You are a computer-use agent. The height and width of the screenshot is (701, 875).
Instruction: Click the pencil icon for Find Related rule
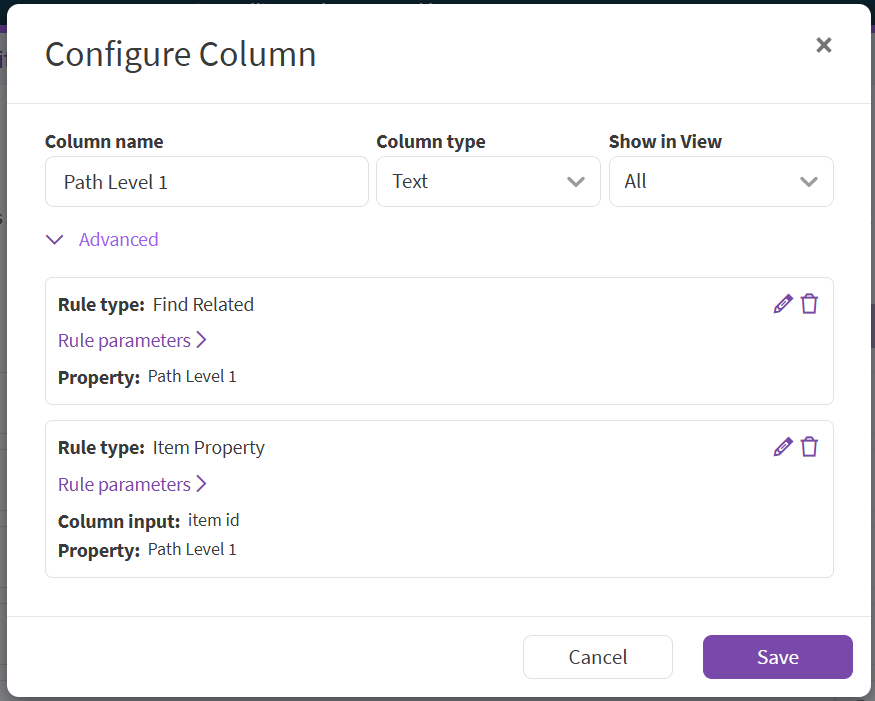click(783, 304)
